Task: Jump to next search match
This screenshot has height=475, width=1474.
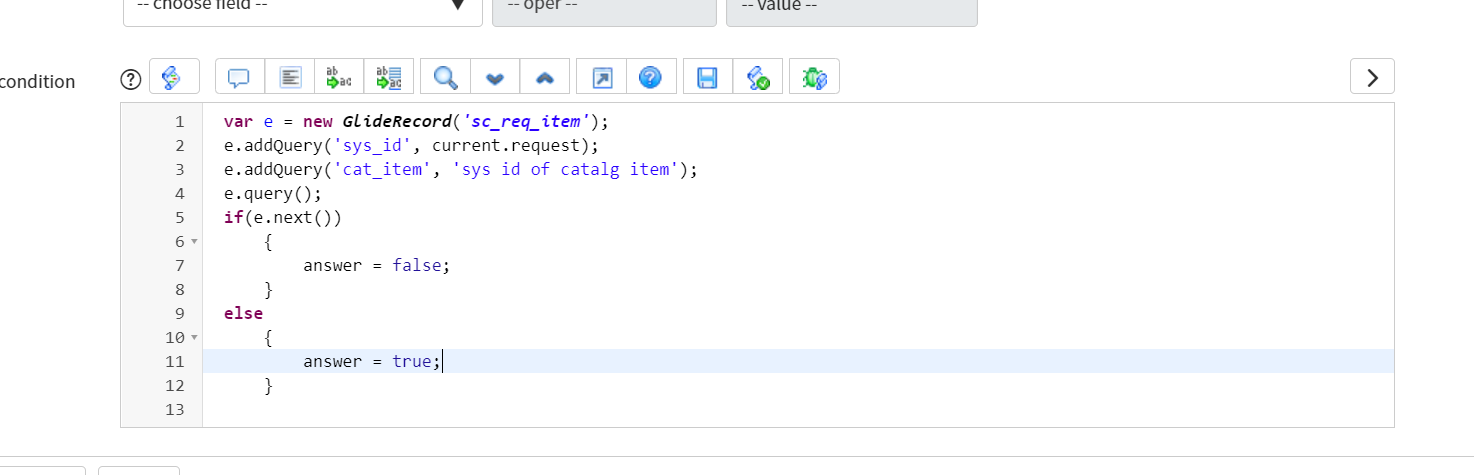Action: point(494,77)
